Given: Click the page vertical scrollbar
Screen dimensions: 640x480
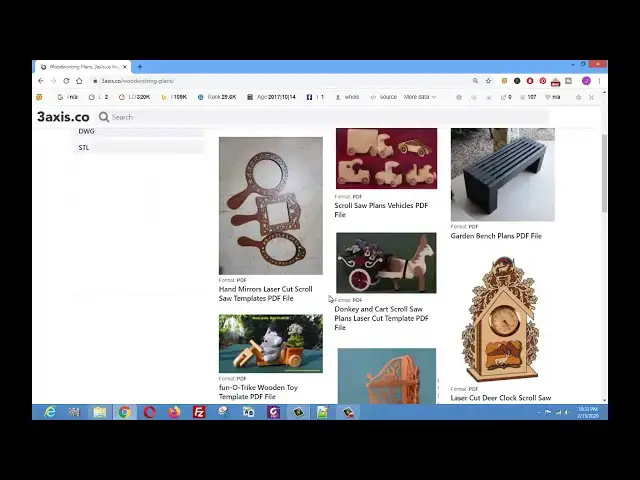Looking at the screenshot, I should (604, 173).
